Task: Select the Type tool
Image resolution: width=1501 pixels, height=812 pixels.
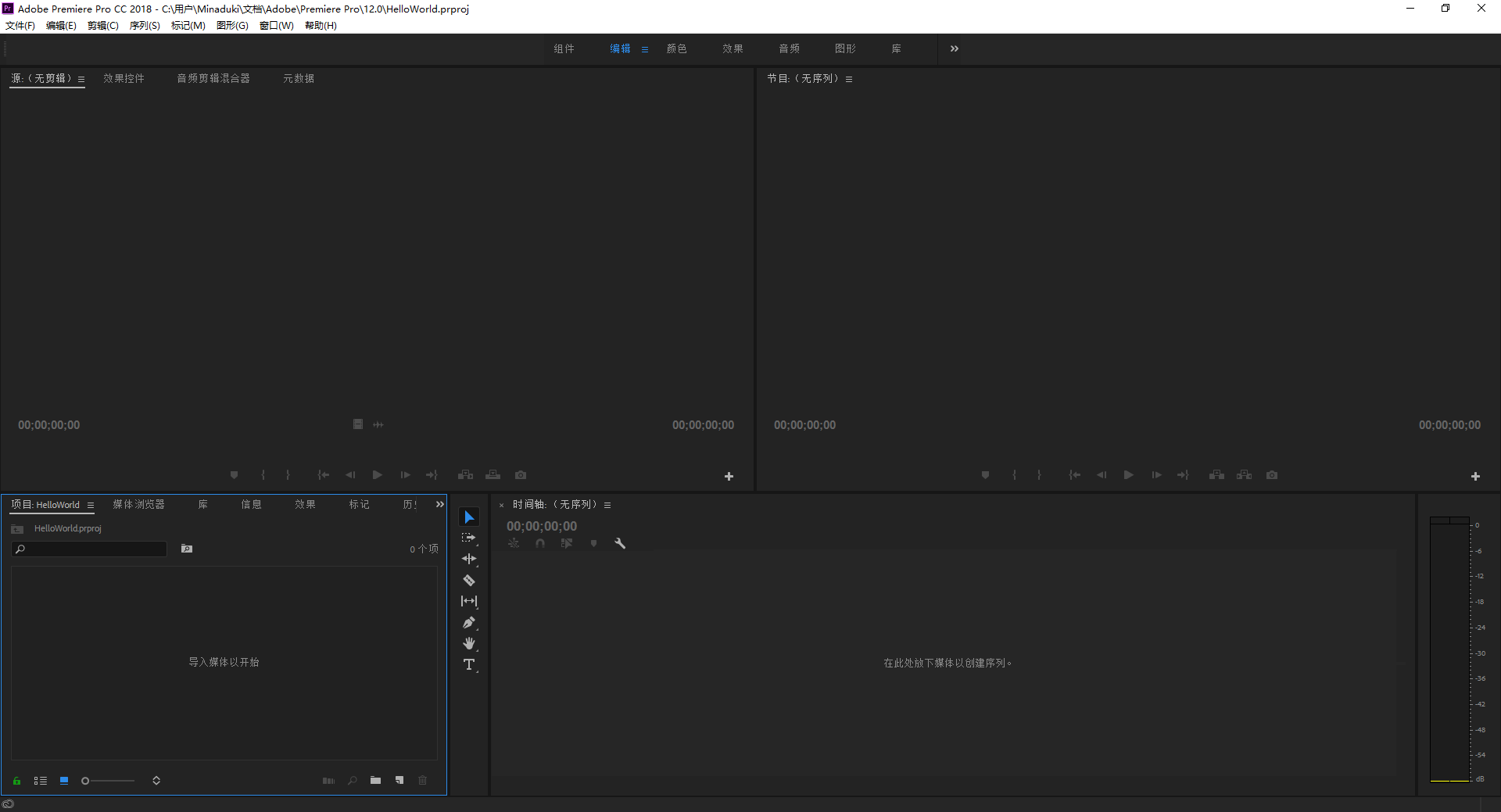Action: click(469, 665)
